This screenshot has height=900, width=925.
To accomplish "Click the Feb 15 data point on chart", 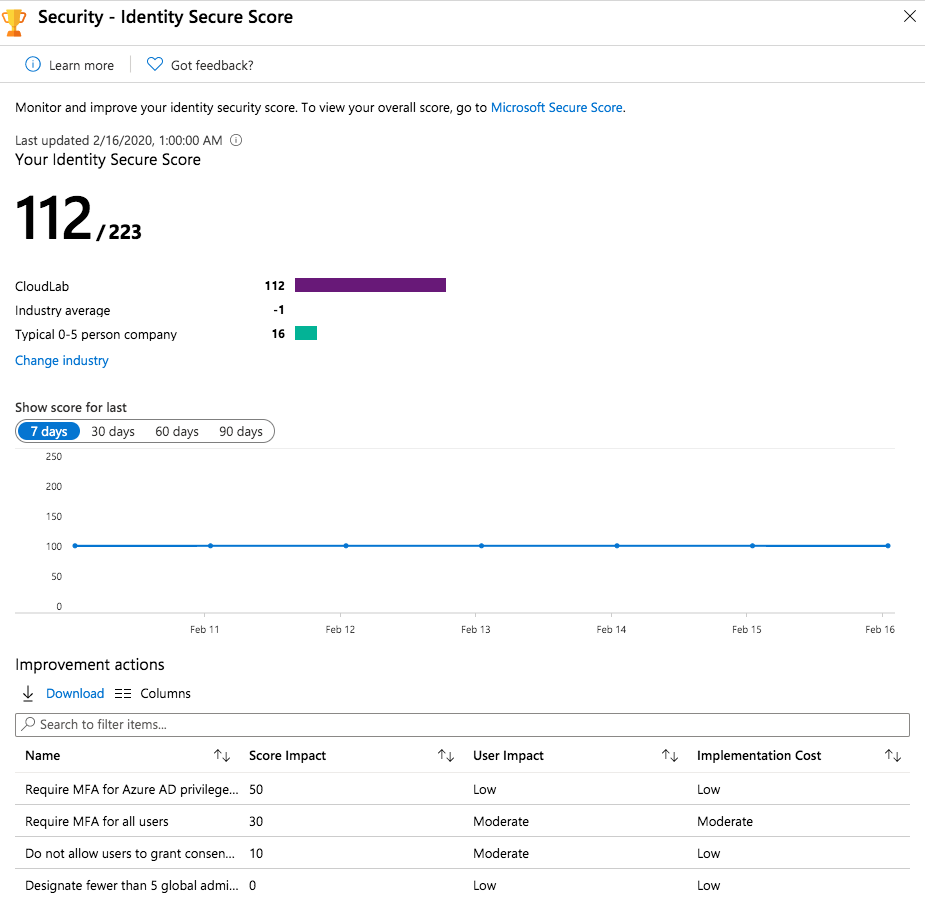I will (752, 546).
